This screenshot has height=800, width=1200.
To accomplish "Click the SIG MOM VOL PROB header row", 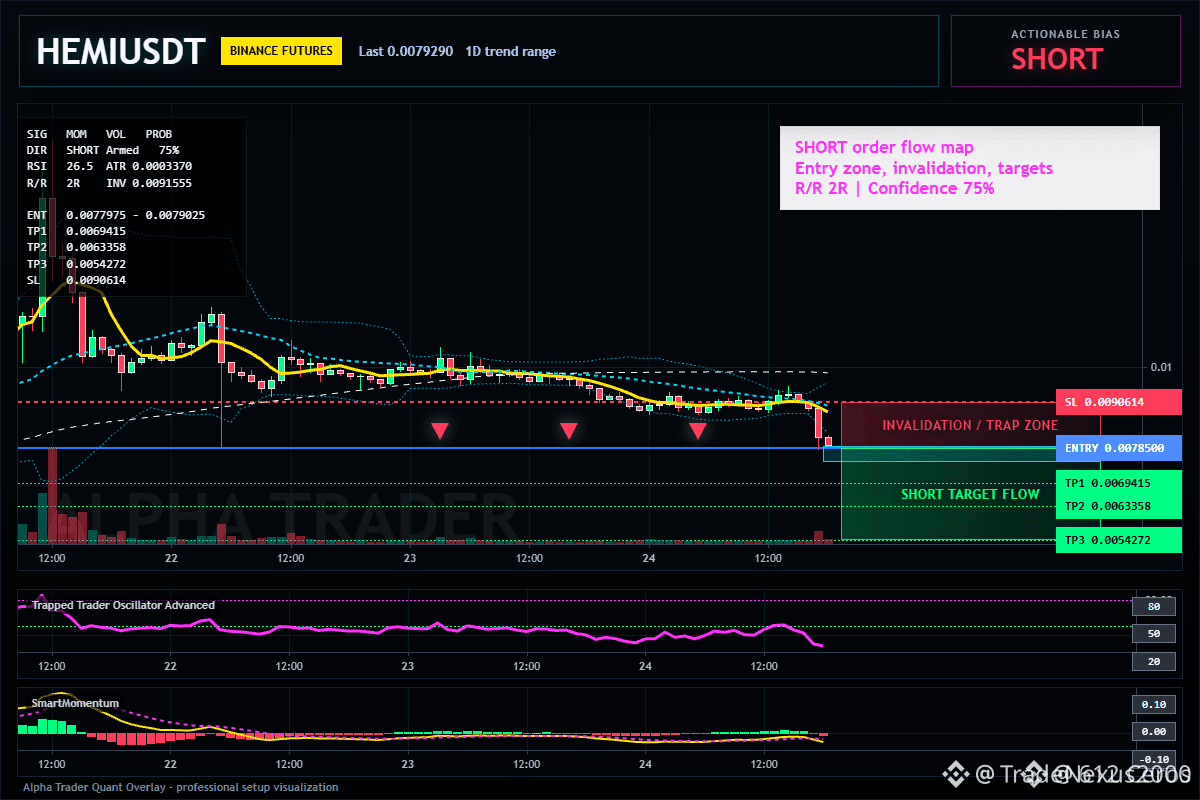I will 99,133.
